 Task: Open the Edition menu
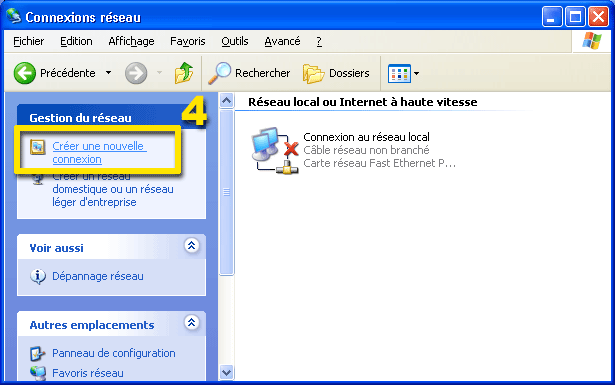76,41
